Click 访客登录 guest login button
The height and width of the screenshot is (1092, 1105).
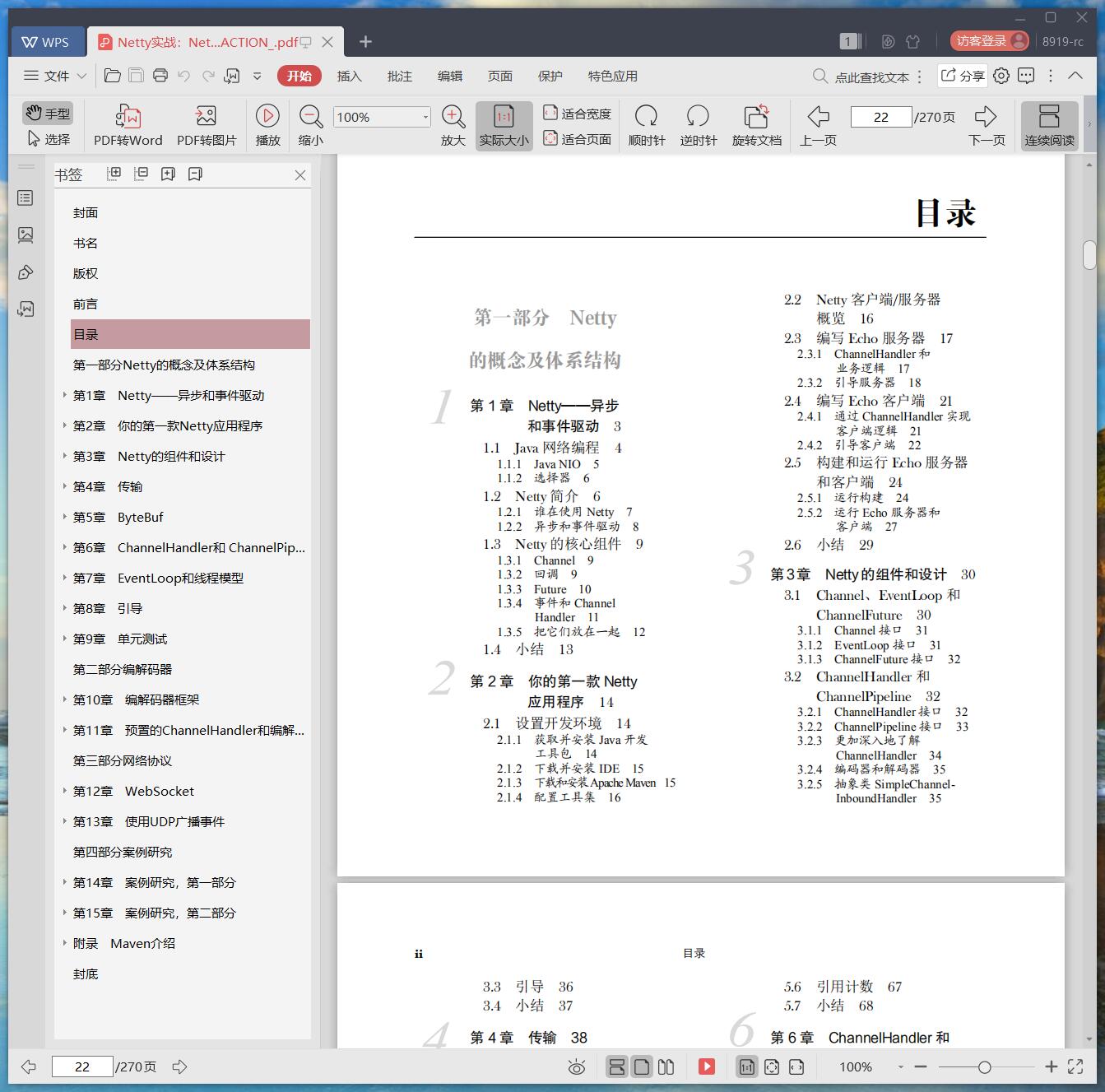pos(989,41)
